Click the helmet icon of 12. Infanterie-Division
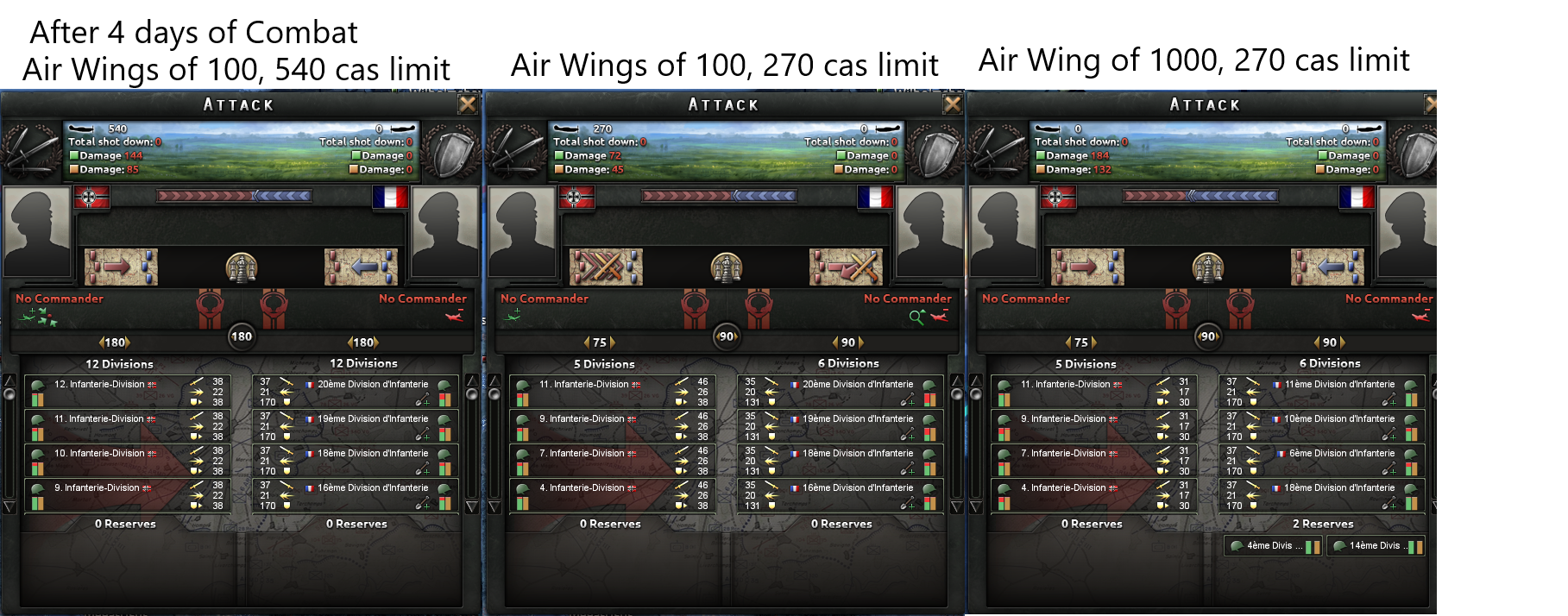Viewport: 1568px width, 616px height. 38,385
